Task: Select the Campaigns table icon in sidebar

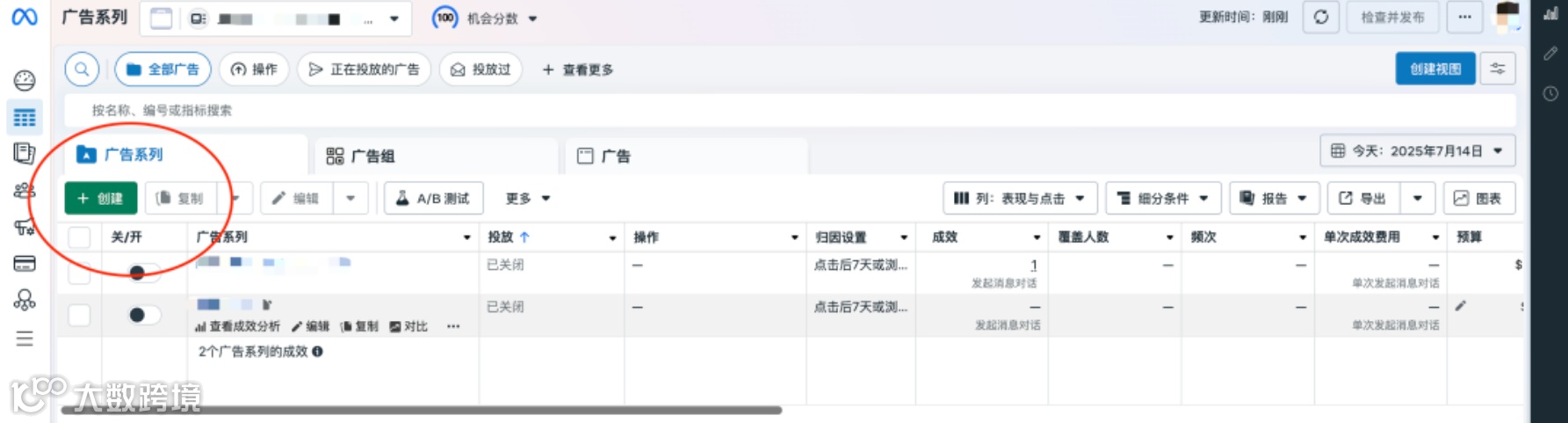Action: (x=25, y=117)
